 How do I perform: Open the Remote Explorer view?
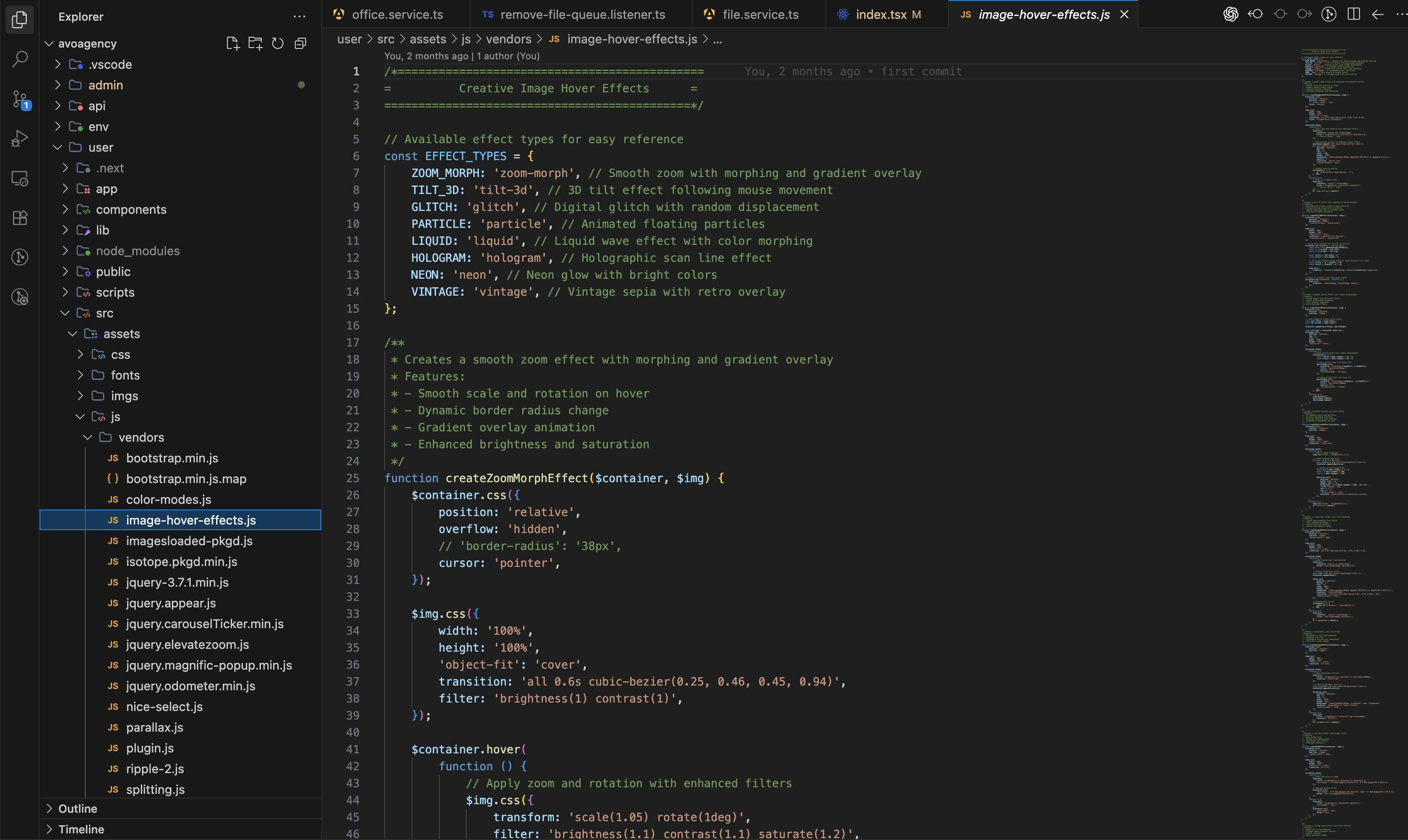click(20, 178)
